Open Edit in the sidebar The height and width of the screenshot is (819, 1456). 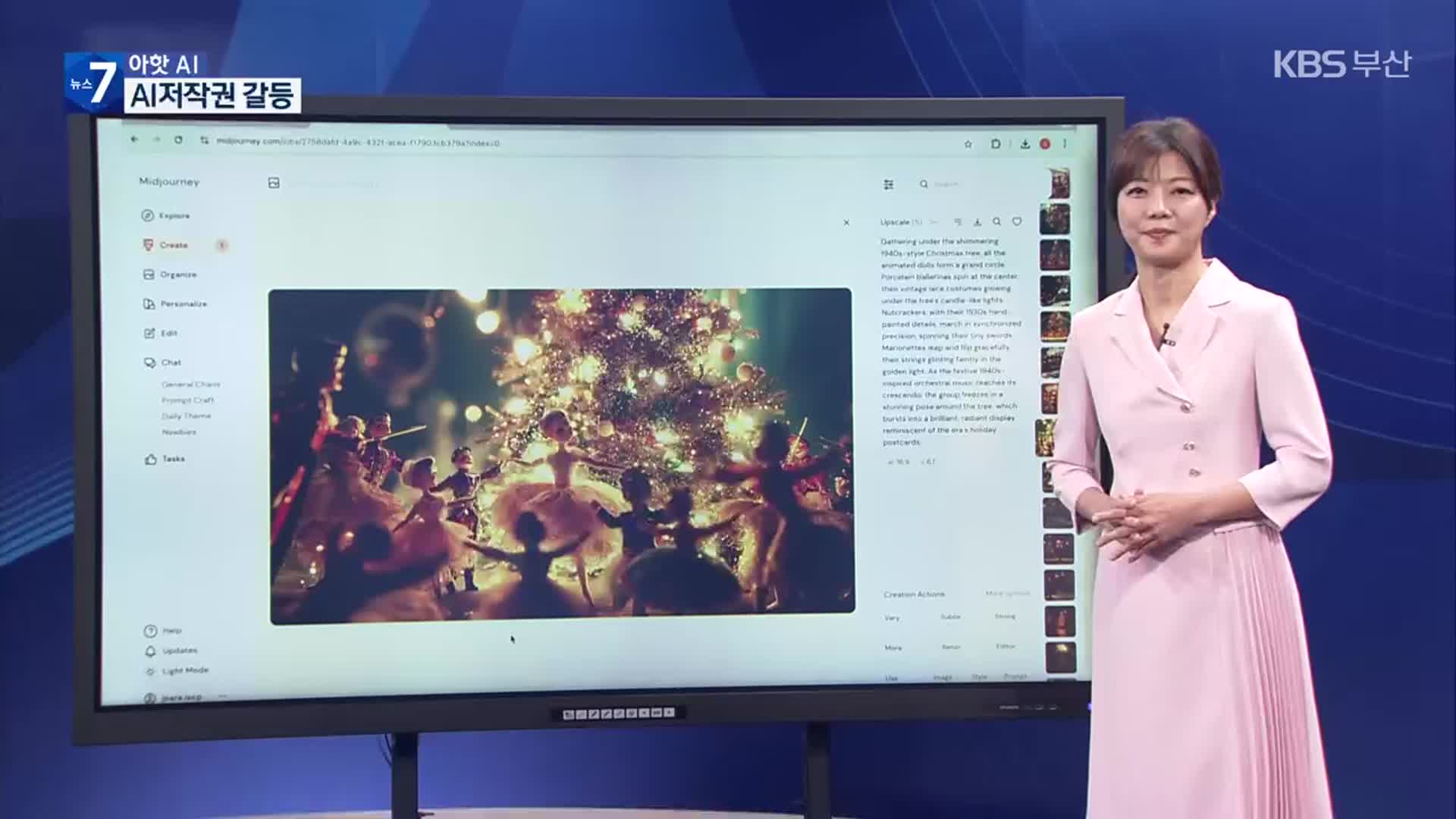160,333
